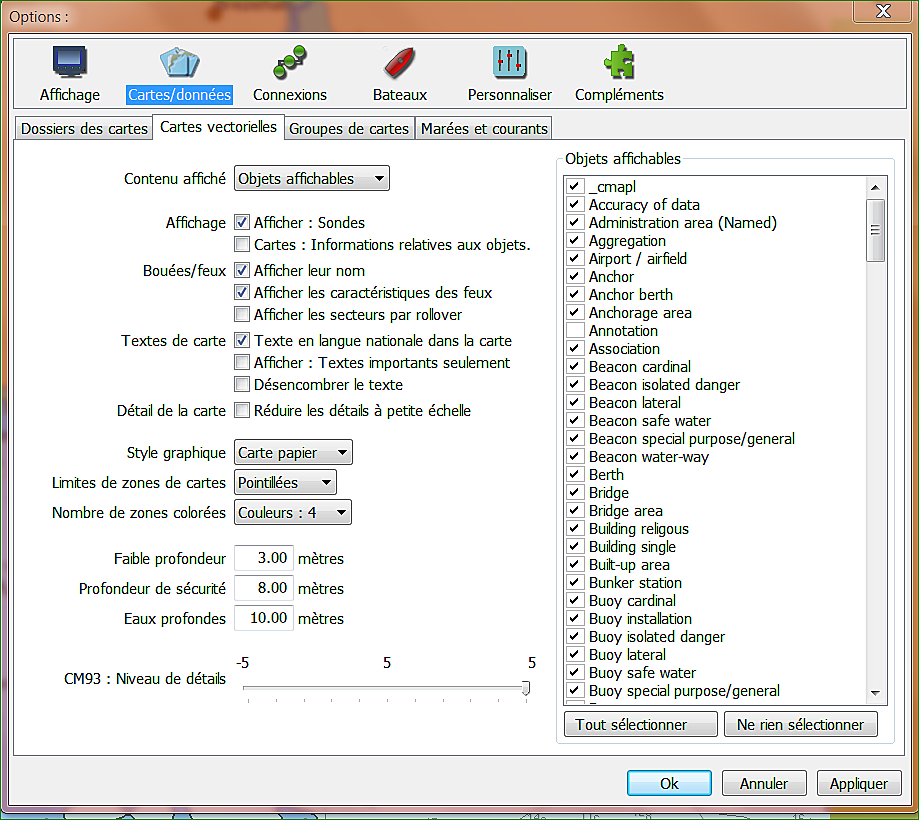Open the Bateaux red boat icon section
This screenshot has width=919, height=820.
click(400, 62)
